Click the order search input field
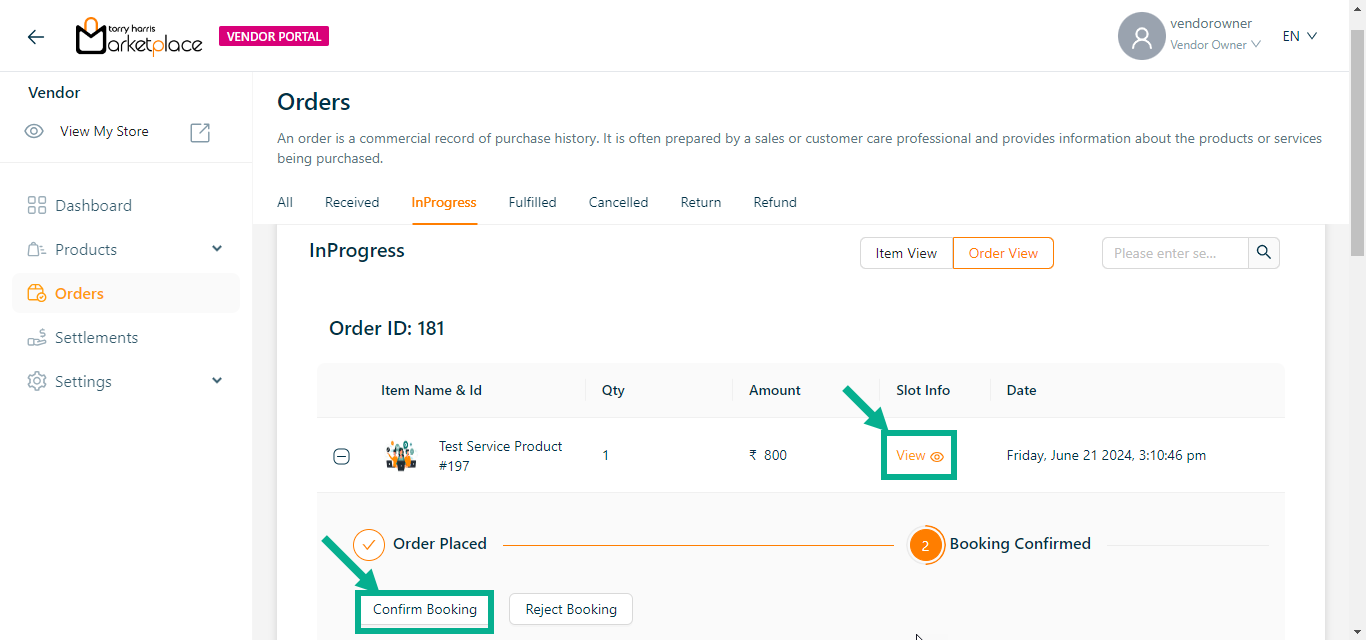The height and width of the screenshot is (640, 1366). pyautogui.click(x=1174, y=253)
